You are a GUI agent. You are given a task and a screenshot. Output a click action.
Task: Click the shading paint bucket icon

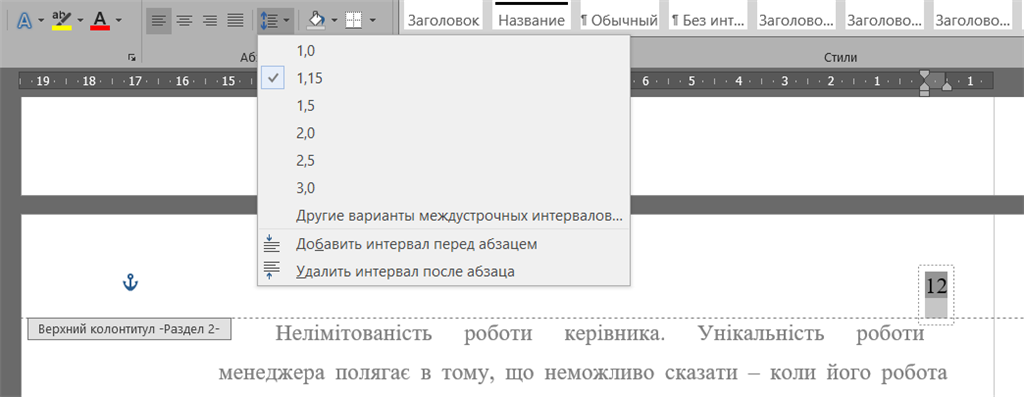coord(316,20)
